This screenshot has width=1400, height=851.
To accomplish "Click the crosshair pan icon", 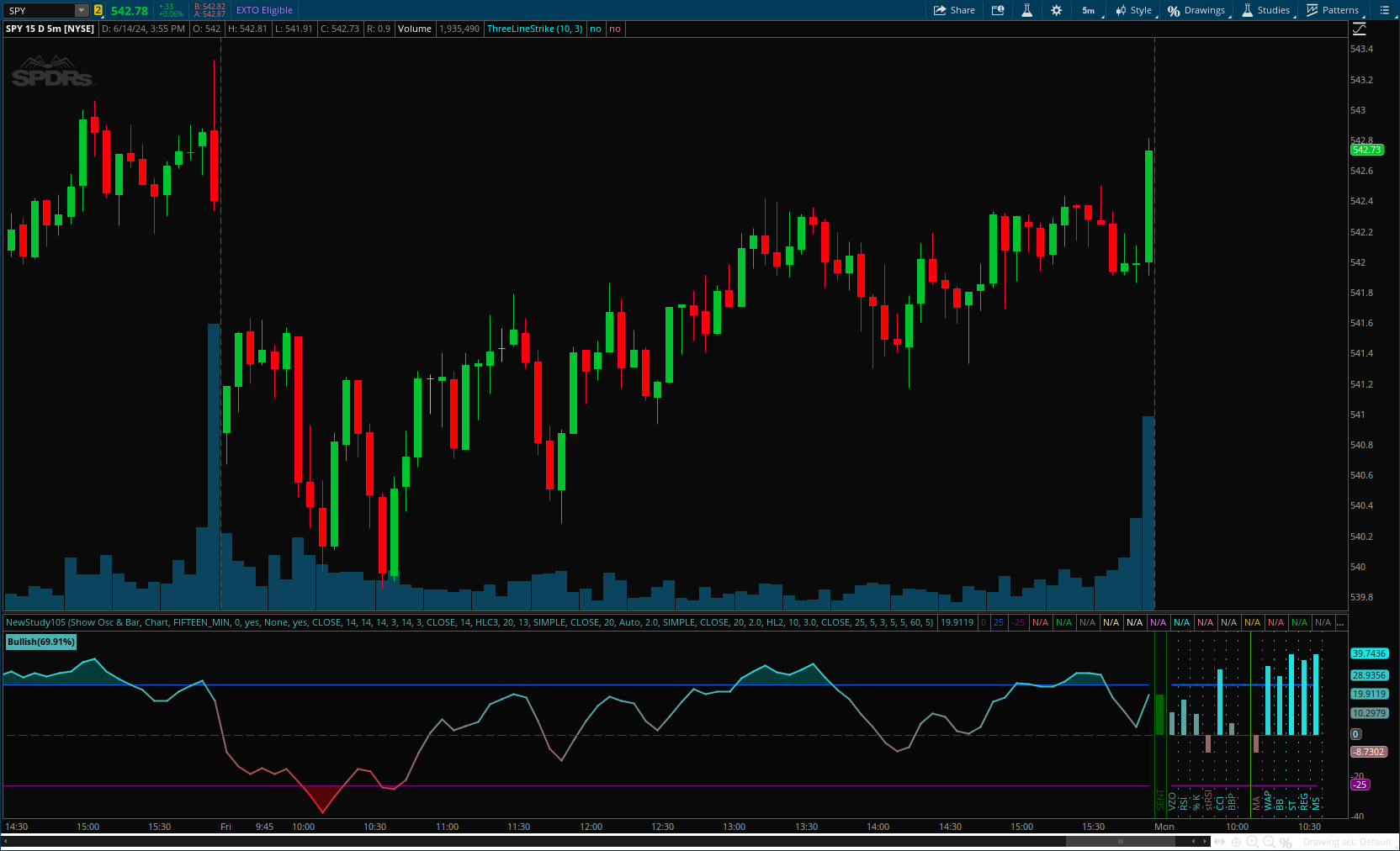I will tap(1237, 842).
